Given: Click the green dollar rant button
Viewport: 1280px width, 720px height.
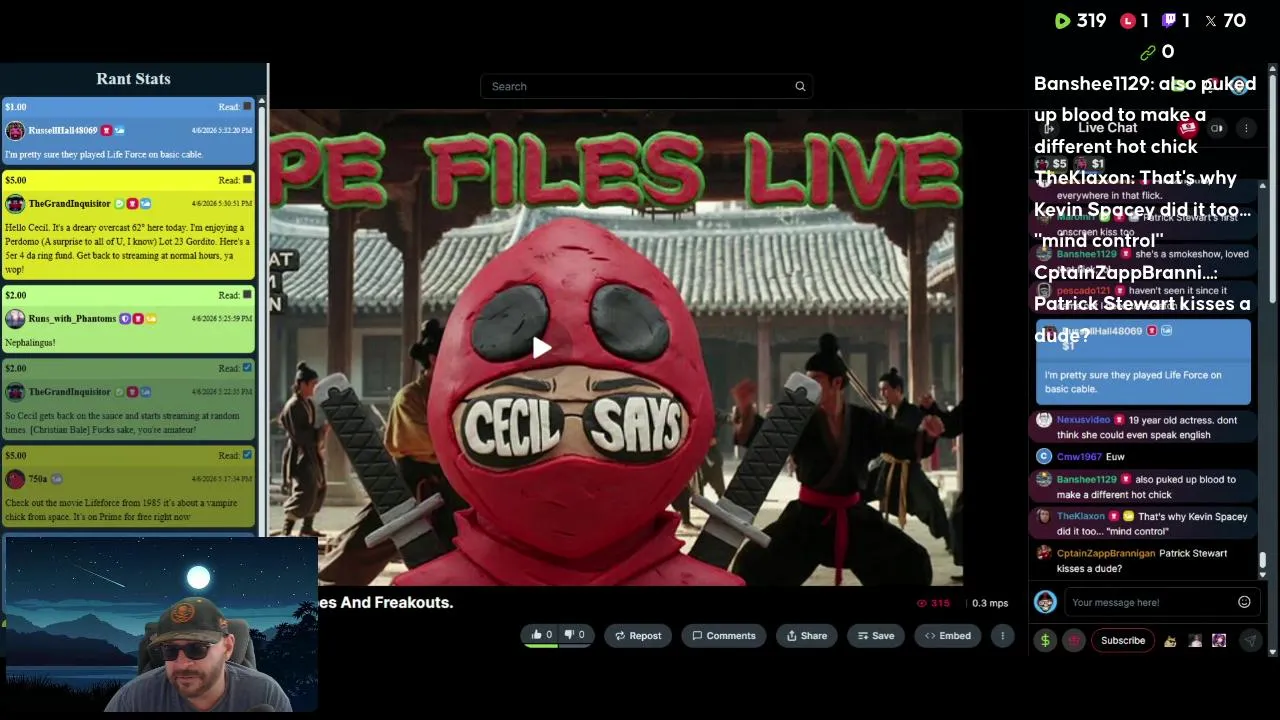Looking at the screenshot, I should click(x=1045, y=641).
